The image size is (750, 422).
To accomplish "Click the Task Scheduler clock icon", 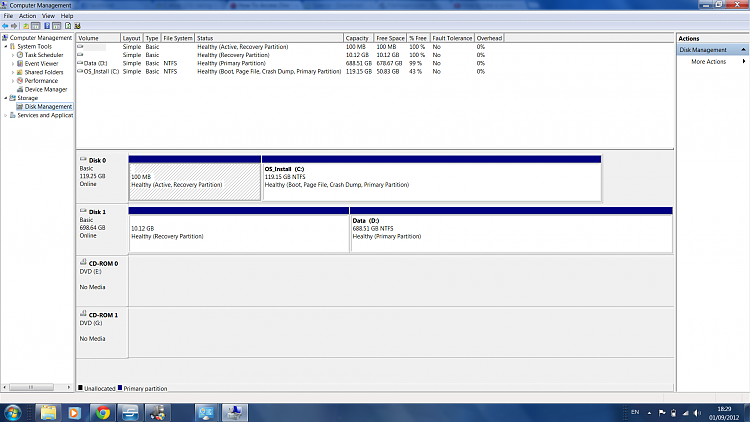I will 20,55.
